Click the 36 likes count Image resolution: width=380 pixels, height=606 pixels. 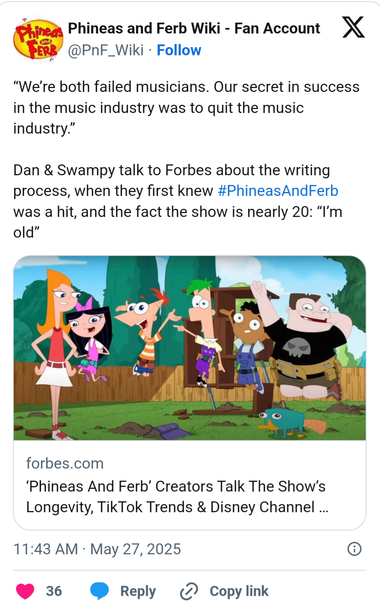click(x=54, y=591)
